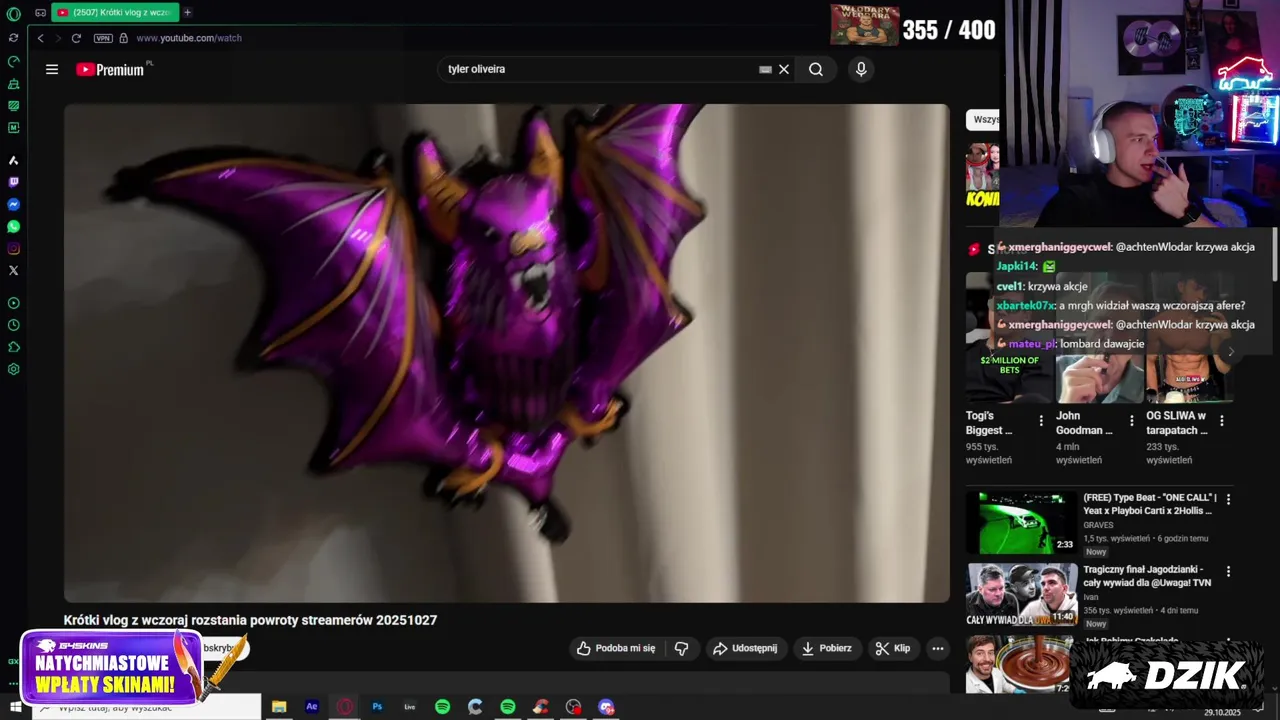Like the video with Podoba mi się
The height and width of the screenshot is (720, 1280).
point(616,648)
